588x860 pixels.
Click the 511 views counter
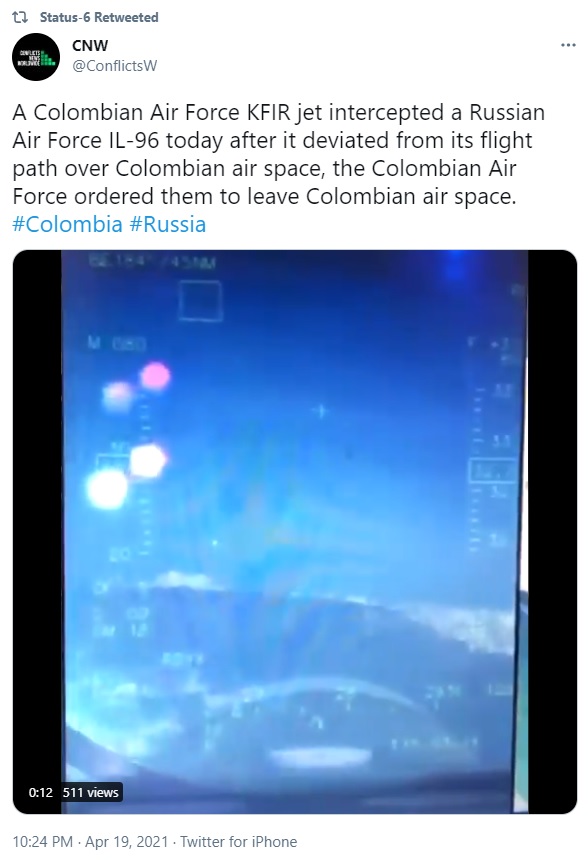(91, 792)
